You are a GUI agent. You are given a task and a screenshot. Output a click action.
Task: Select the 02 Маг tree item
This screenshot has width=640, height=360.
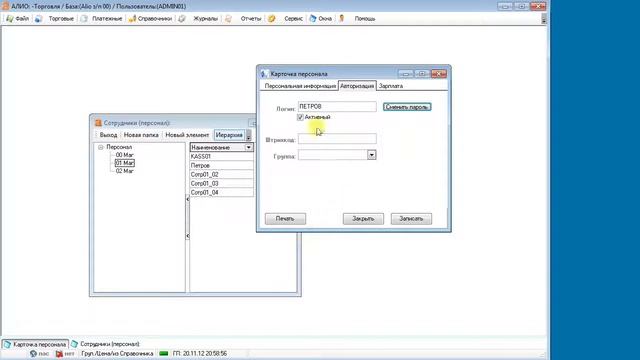[124, 171]
